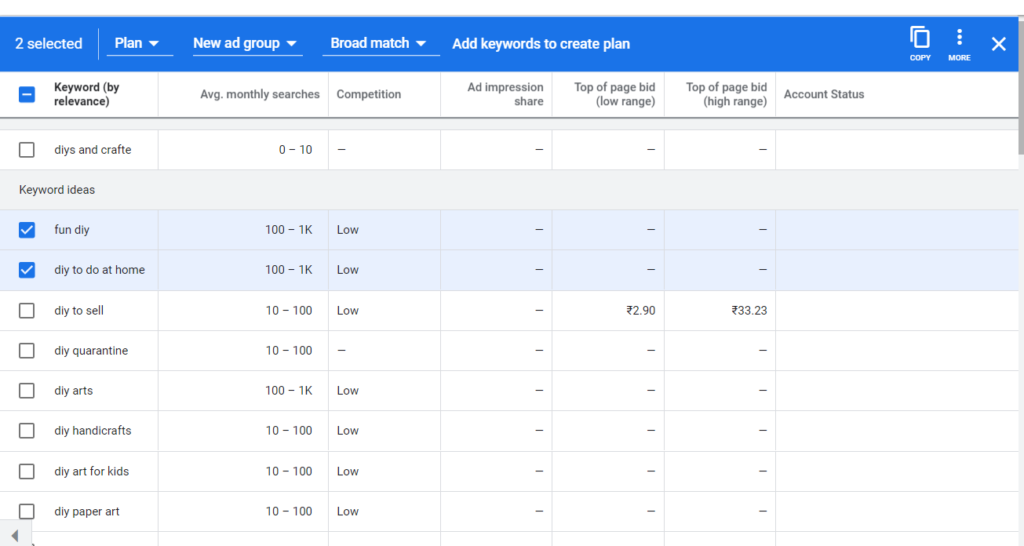This screenshot has width=1024, height=546.
Task: Close the selection bar with X icon
Action: (998, 44)
